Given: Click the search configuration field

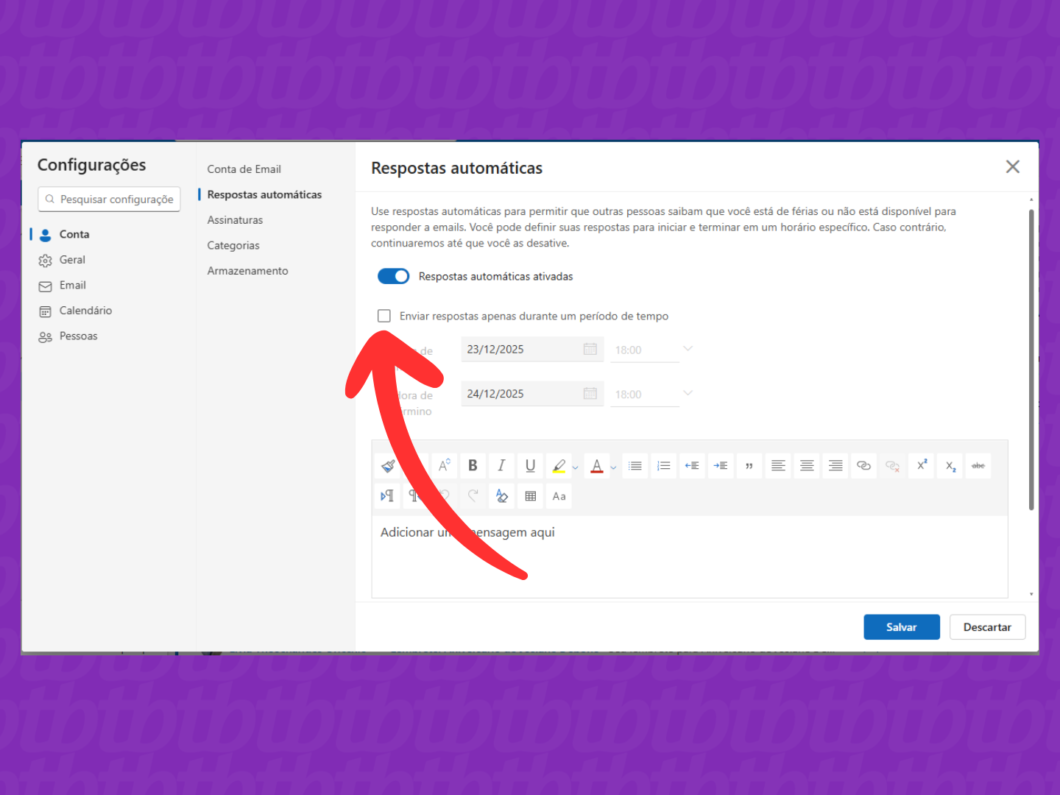Looking at the screenshot, I should 108,199.
